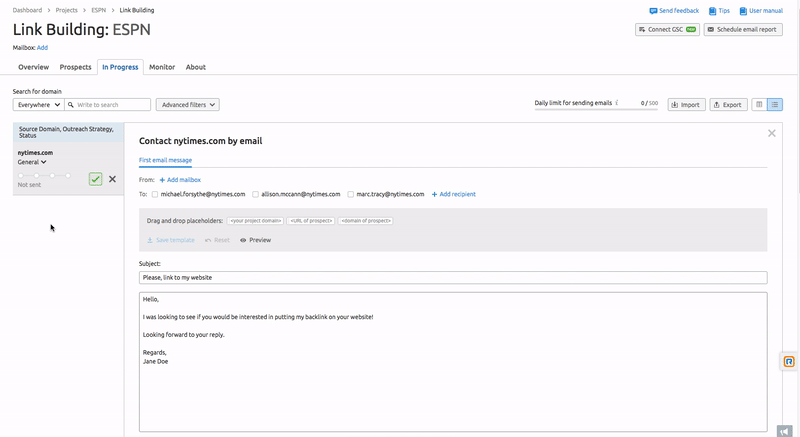Open the General outreach strategy dropdown

[32, 162]
